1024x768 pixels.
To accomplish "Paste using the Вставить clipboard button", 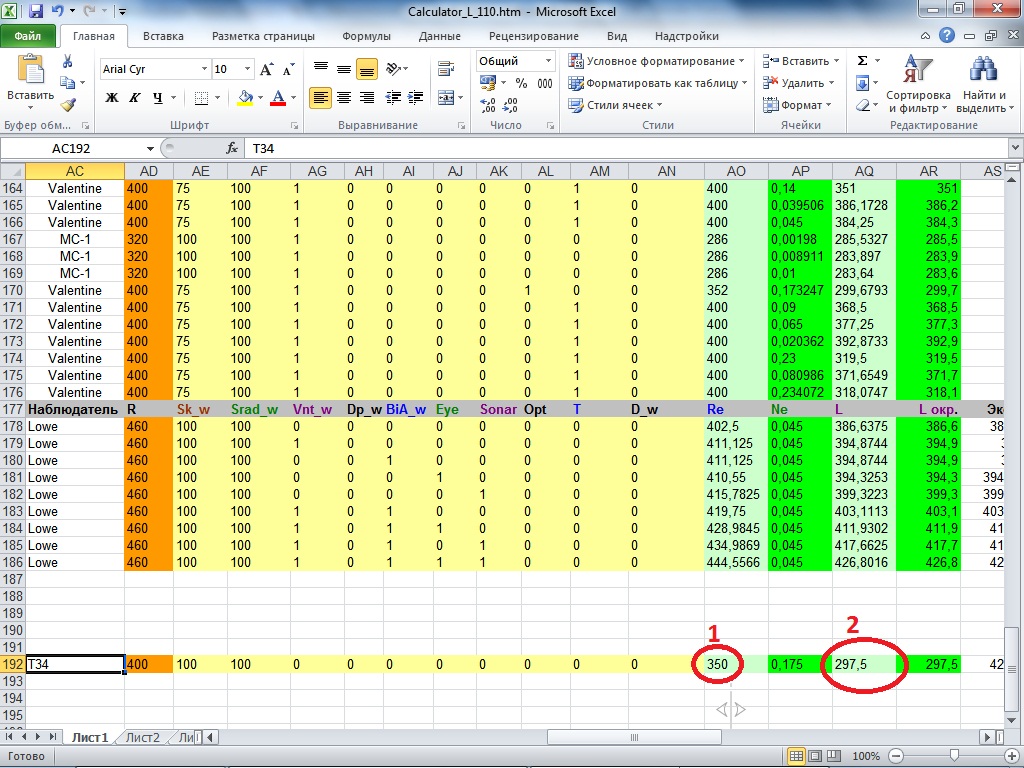I will click(x=30, y=82).
